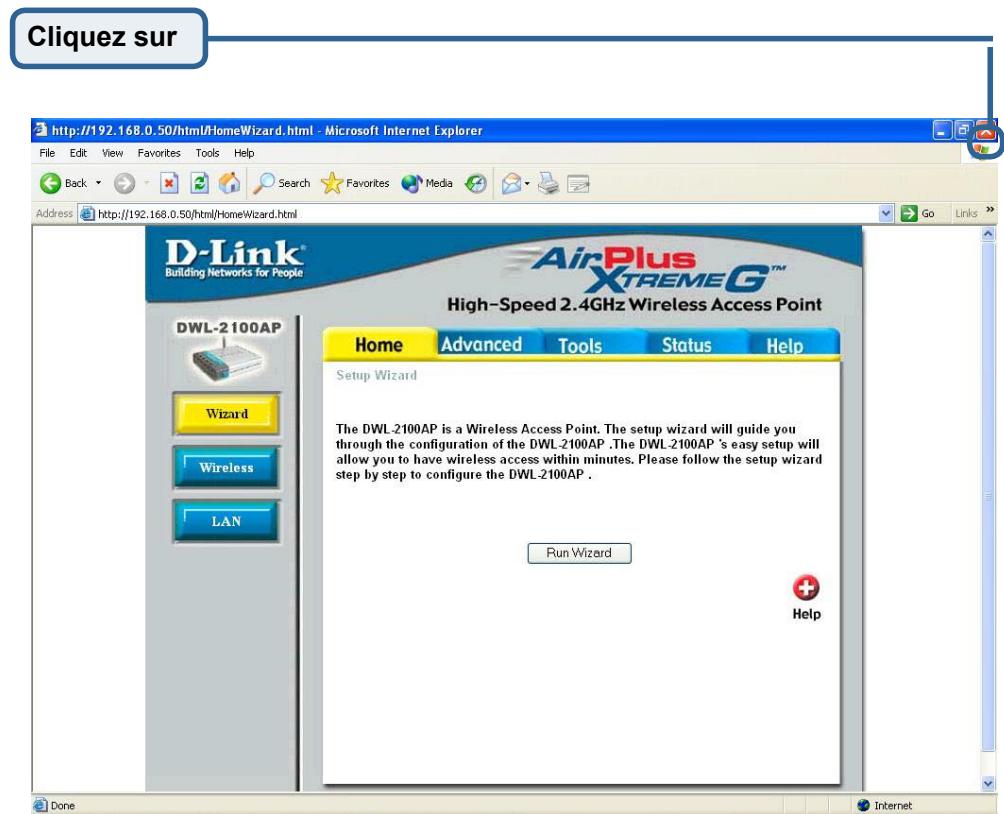
Task: Click the green Go button
Action: tap(918, 213)
